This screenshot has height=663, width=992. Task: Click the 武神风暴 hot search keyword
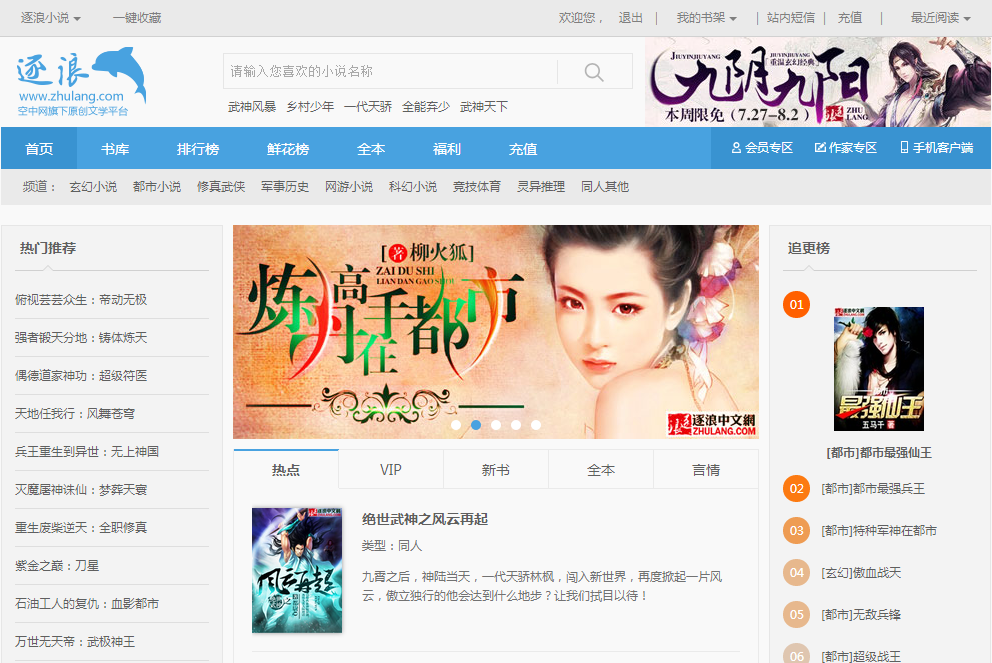(252, 107)
